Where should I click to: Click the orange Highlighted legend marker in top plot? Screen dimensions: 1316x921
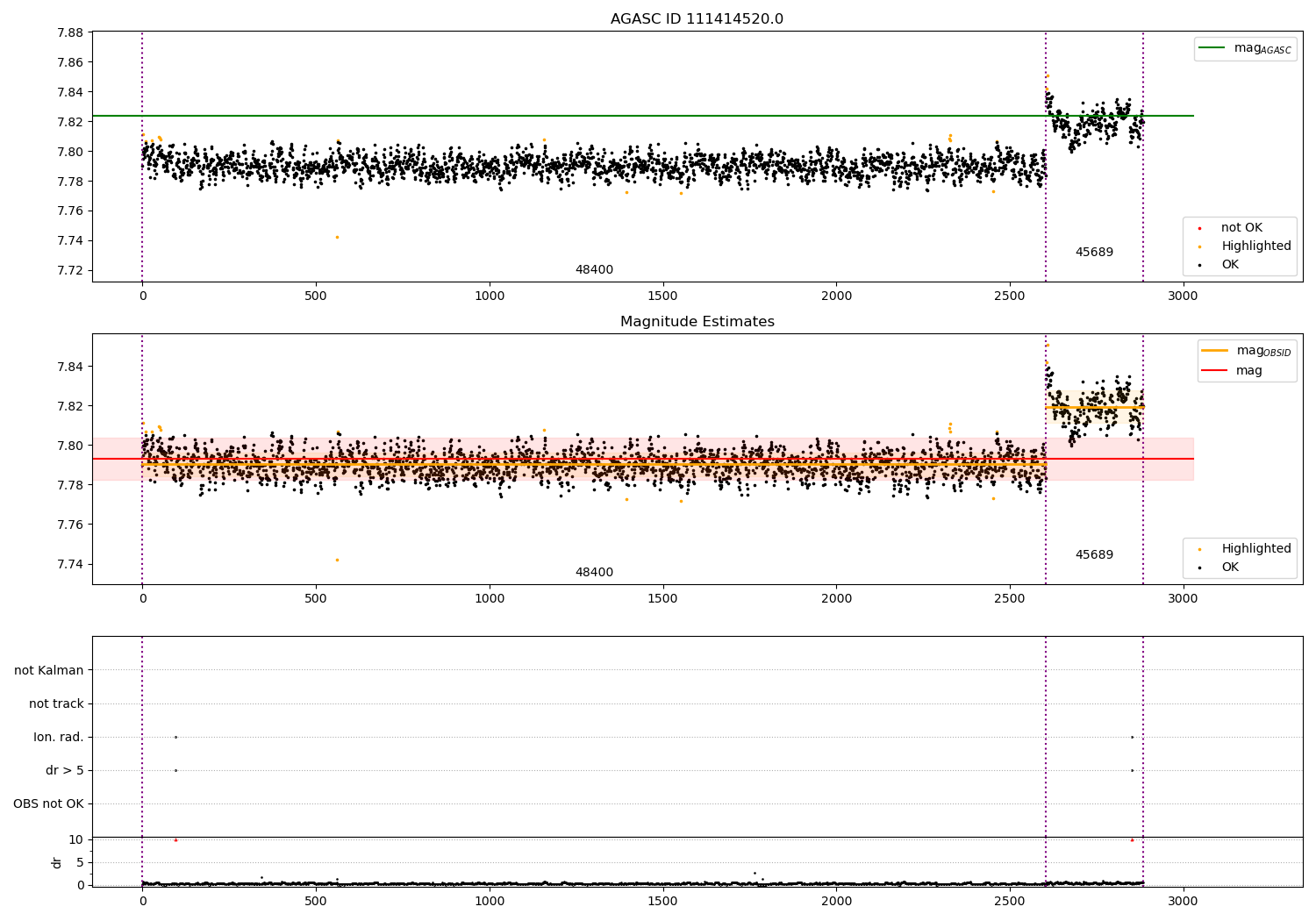pyautogui.click(x=1199, y=246)
